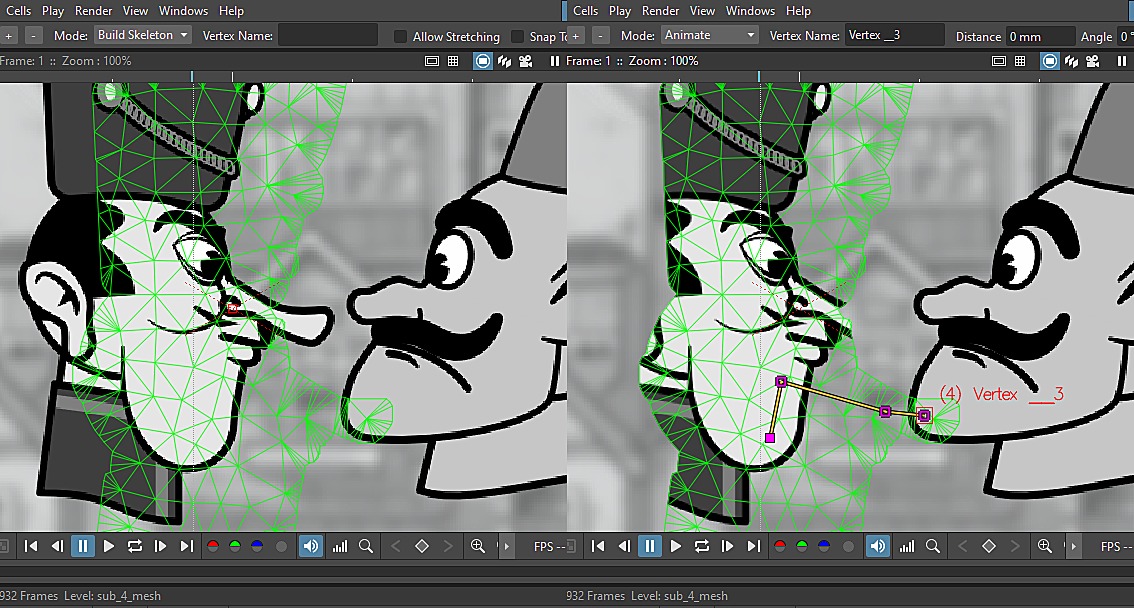Open the Render menu in left window
This screenshot has height=608, width=1134.
(93, 11)
